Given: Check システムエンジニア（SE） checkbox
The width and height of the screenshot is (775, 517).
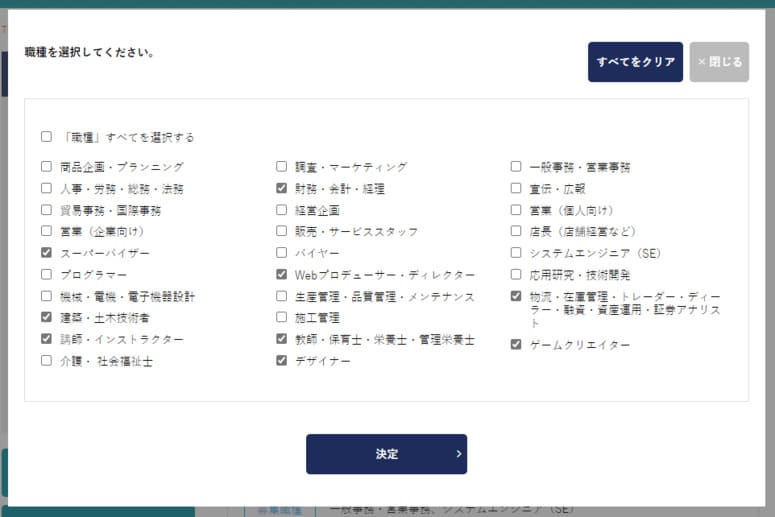Looking at the screenshot, I should pyautogui.click(x=516, y=253).
